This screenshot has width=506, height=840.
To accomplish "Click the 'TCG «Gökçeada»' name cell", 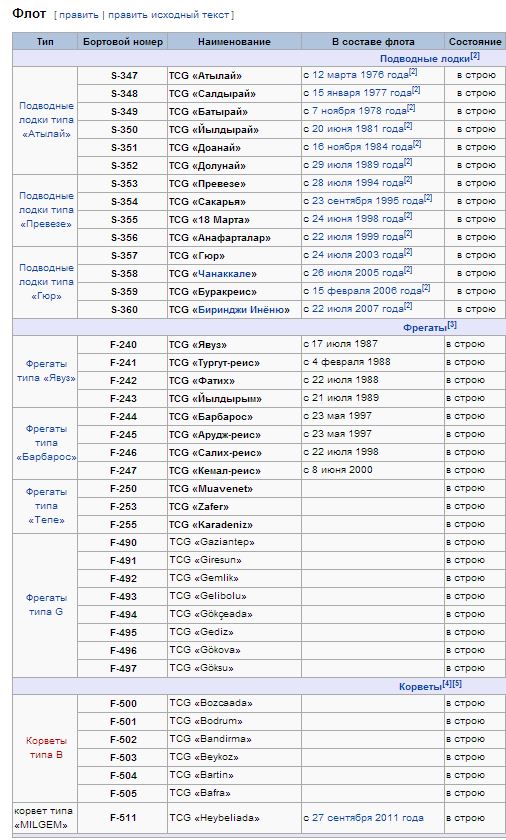I will [x=234, y=614].
